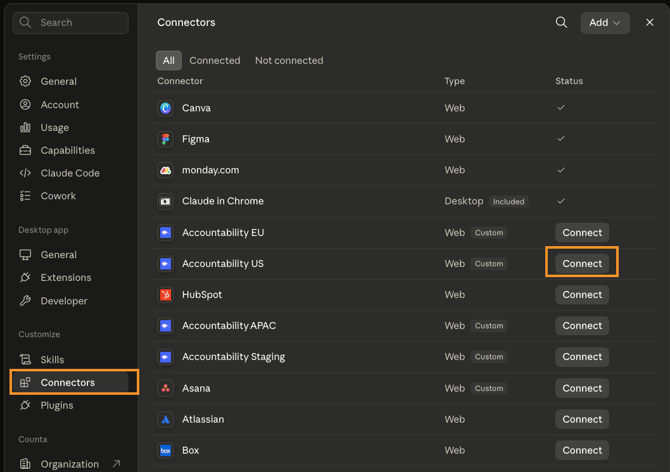670x472 pixels.
Task: Click the Canva connected checkmark
Action: tap(561, 108)
